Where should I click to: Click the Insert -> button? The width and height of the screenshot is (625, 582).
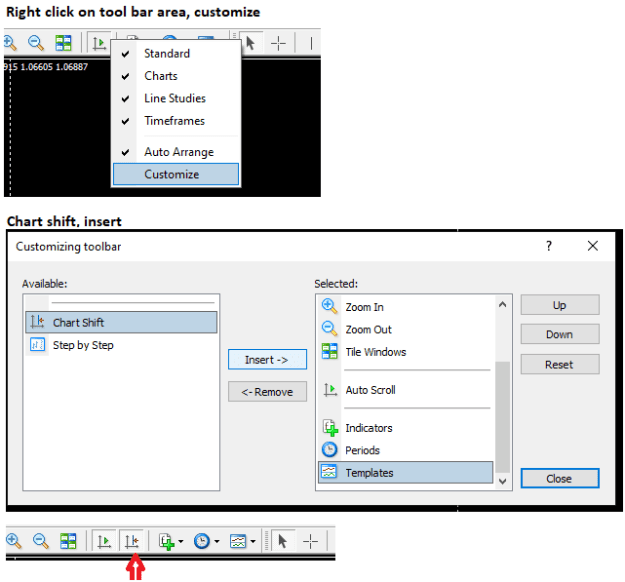pyautogui.click(x=267, y=360)
